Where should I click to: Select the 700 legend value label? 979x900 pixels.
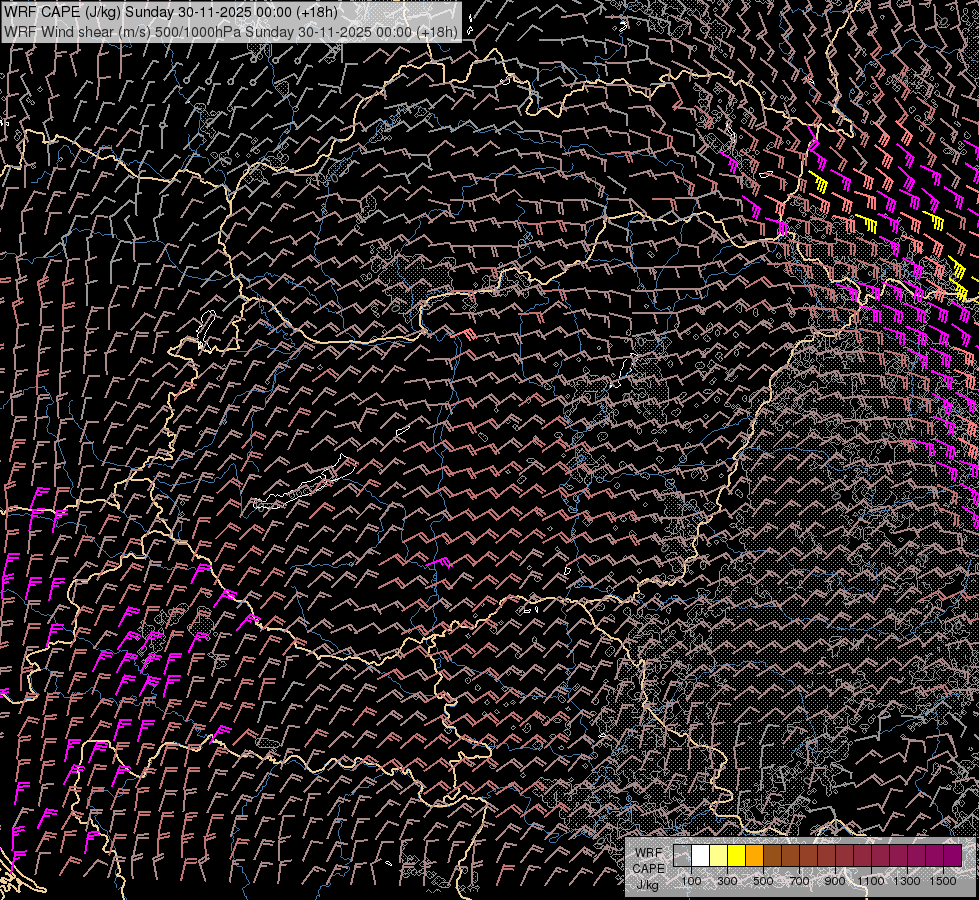pyautogui.click(x=799, y=881)
